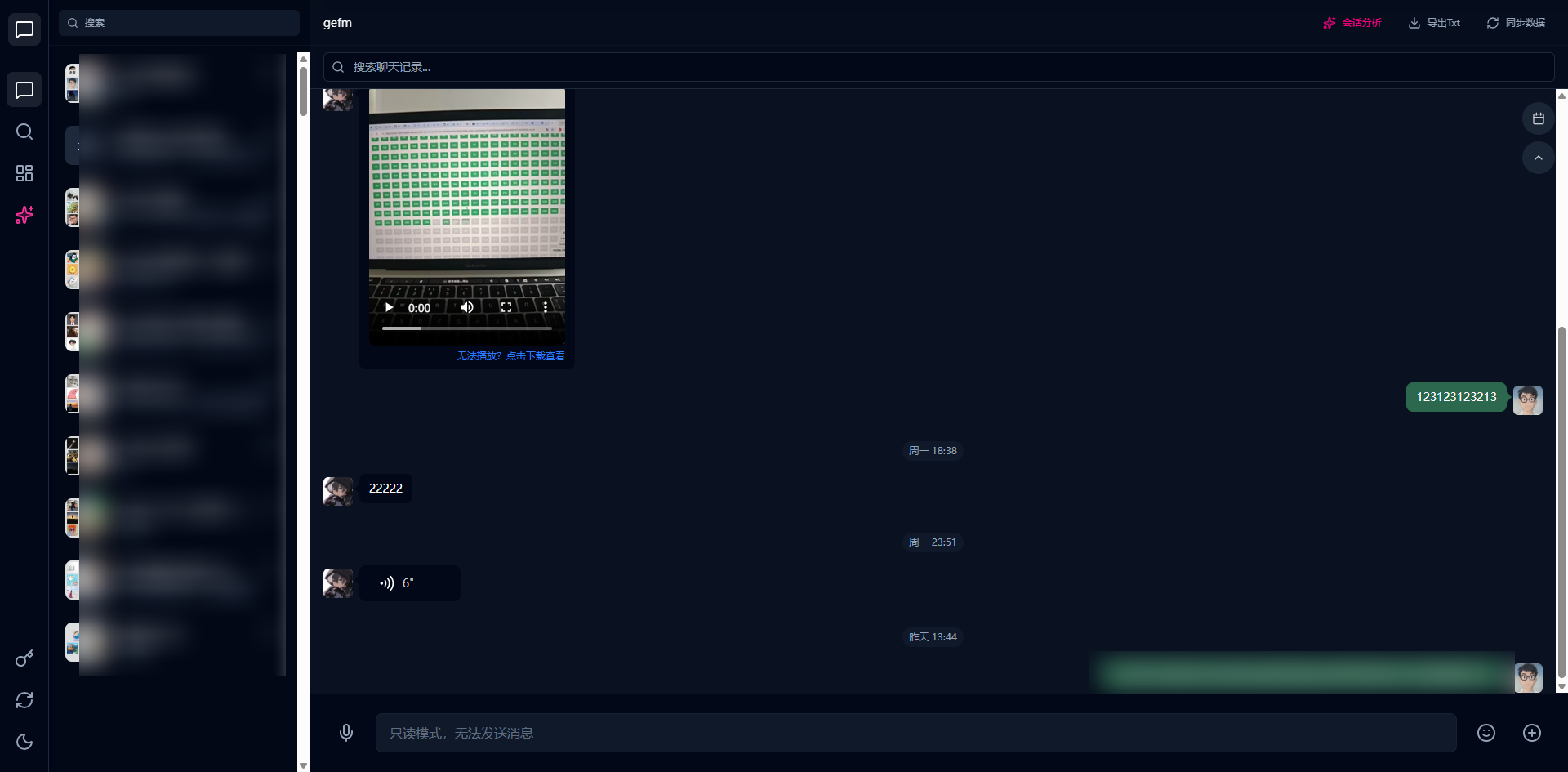Open the plus attachment menu

click(x=1534, y=732)
